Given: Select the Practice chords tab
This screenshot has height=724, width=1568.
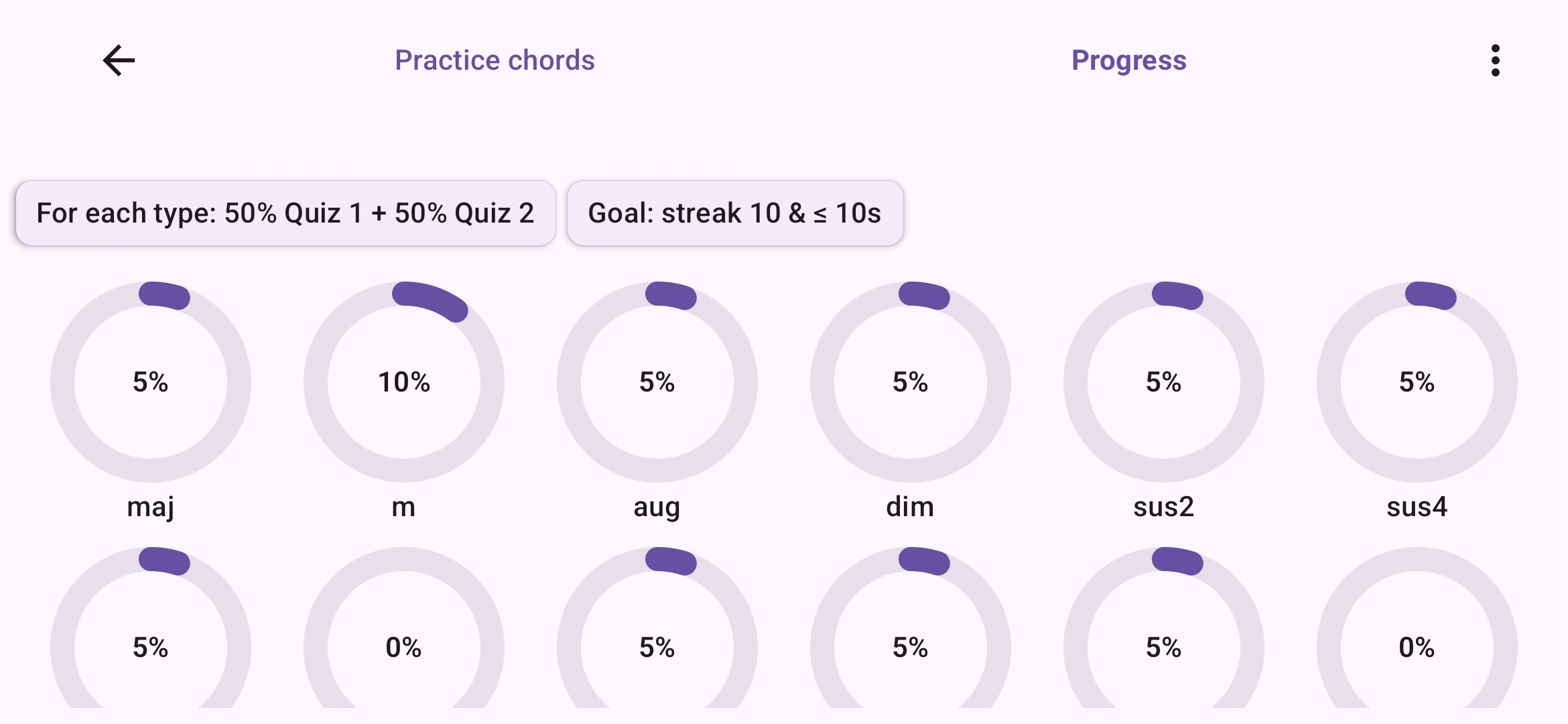Looking at the screenshot, I should [494, 60].
